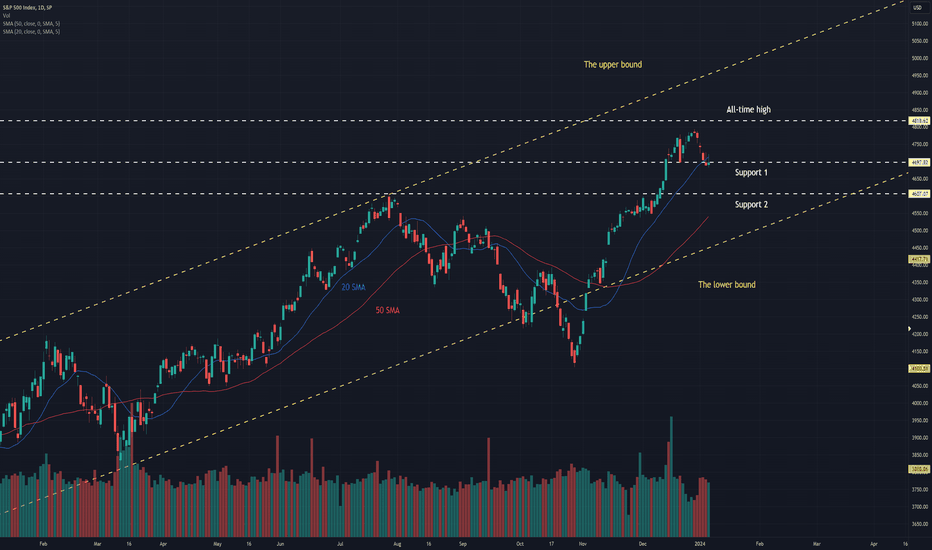This screenshot has height=550, width=932.
Task: Select the SMA 50 indicator legend
Action: click(x=31, y=24)
